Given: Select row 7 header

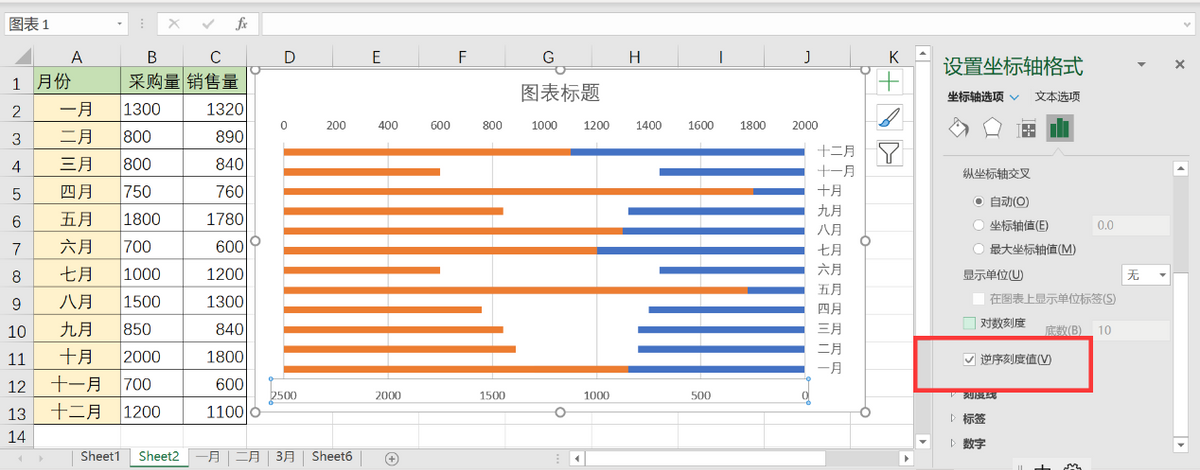Looking at the screenshot, I should tap(16, 247).
